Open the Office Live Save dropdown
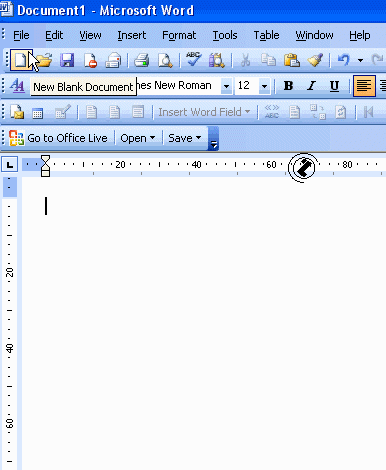 pos(185,138)
